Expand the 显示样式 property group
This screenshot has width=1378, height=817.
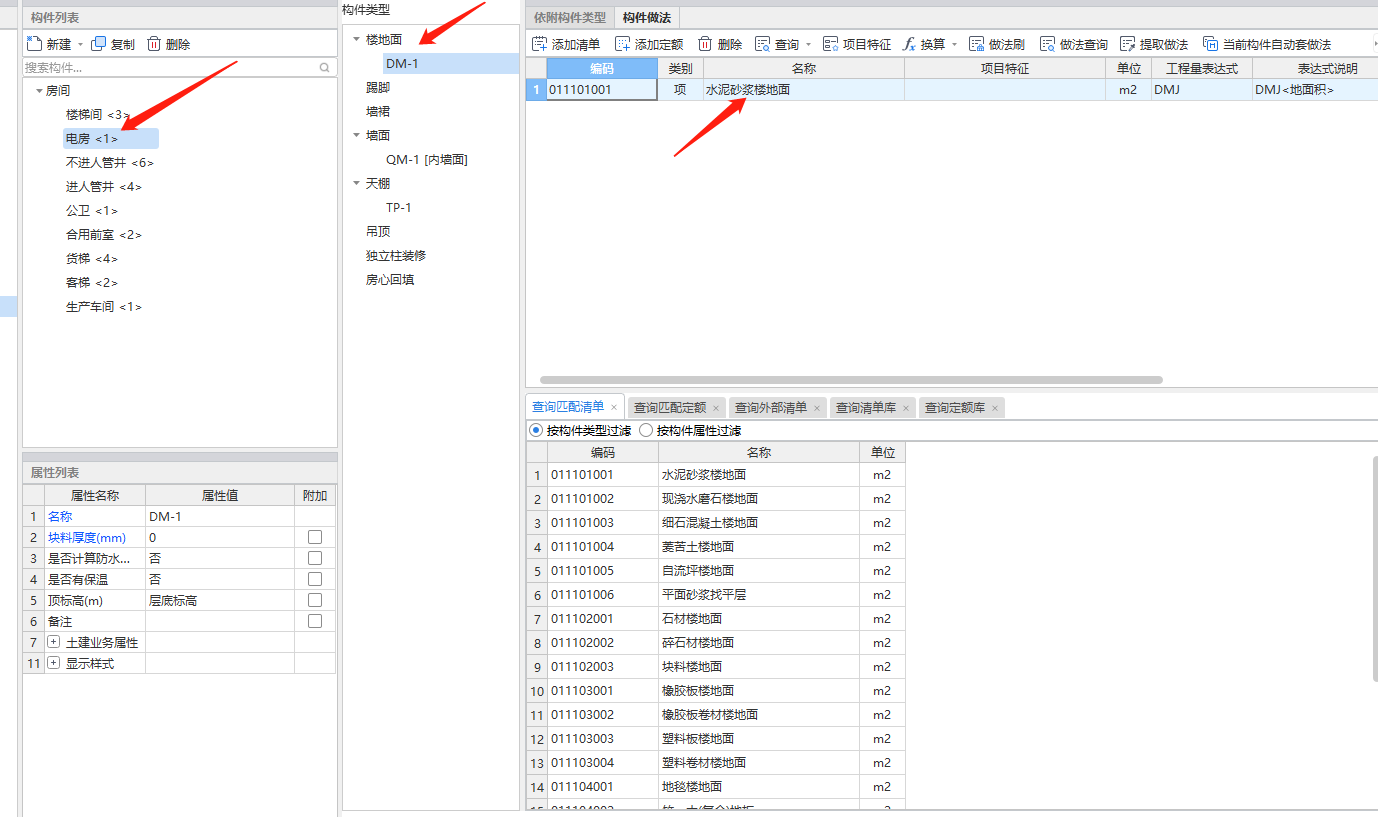(54, 663)
